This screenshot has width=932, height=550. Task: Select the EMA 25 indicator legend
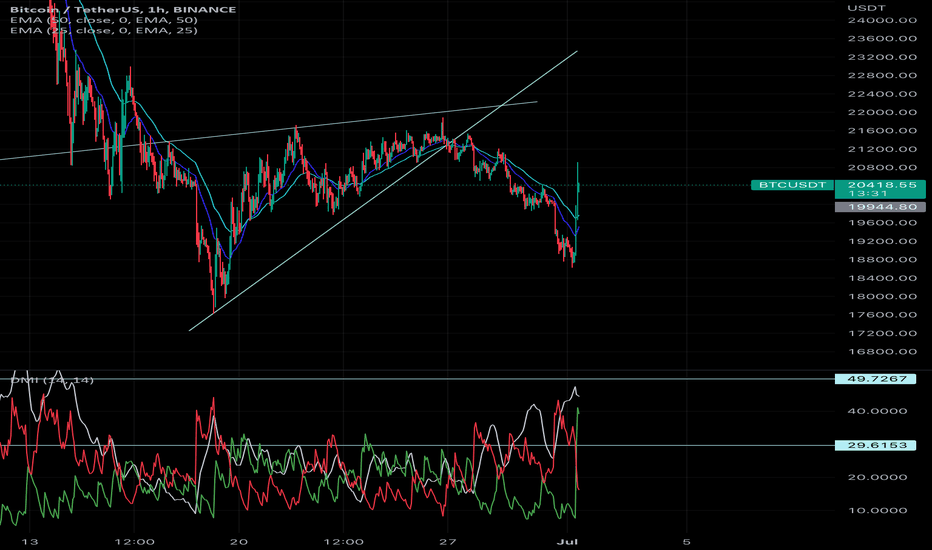[x=104, y=30]
